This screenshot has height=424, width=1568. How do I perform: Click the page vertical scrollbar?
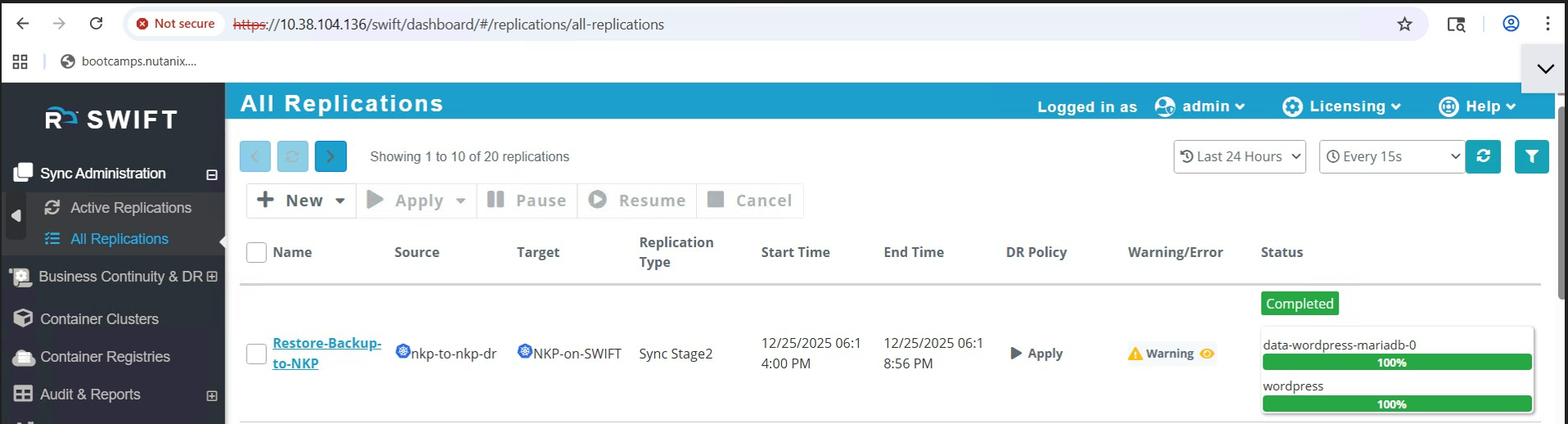click(x=1561, y=205)
